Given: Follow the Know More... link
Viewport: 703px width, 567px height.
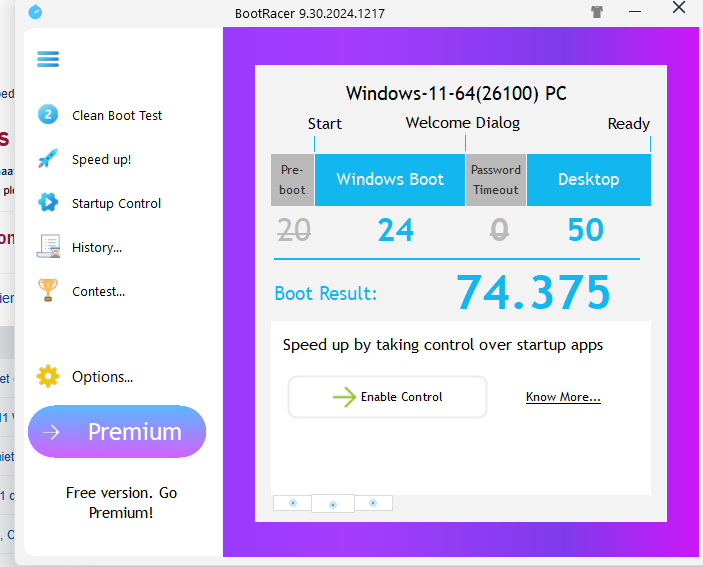Looking at the screenshot, I should pos(563,397).
